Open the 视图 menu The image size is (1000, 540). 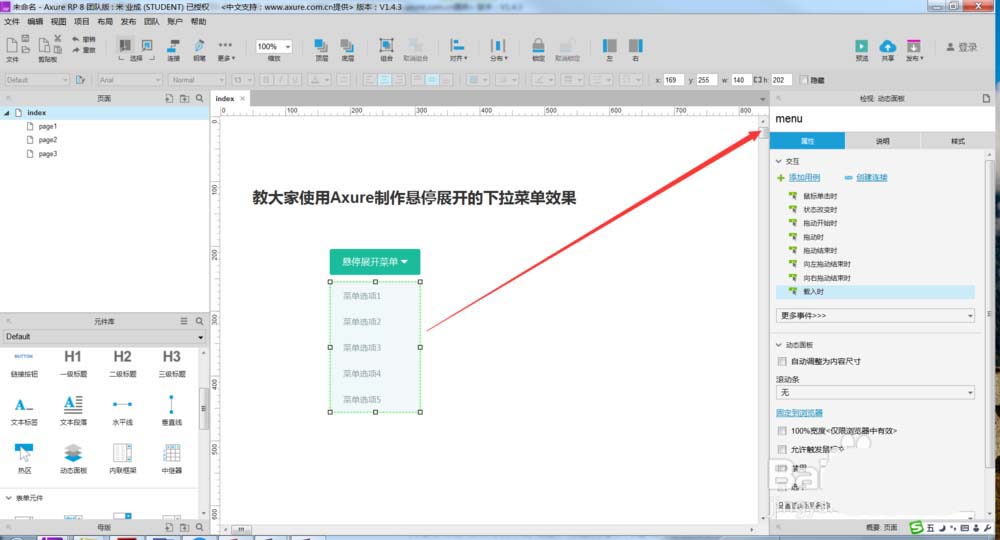coord(58,22)
